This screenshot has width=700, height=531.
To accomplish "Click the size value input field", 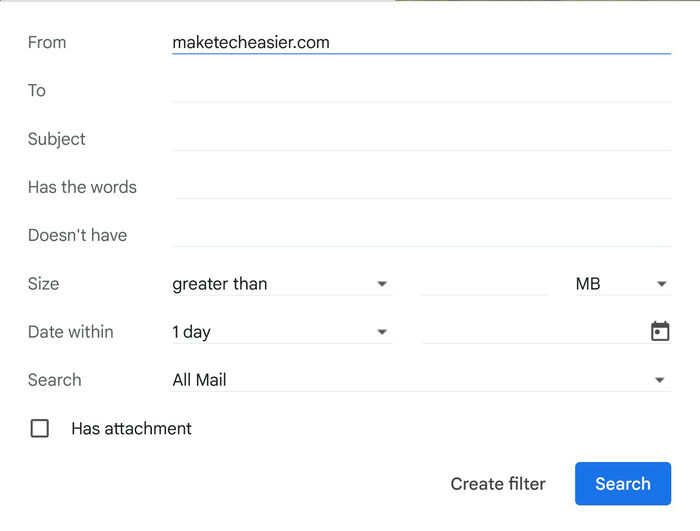I will tap(483, 284).
